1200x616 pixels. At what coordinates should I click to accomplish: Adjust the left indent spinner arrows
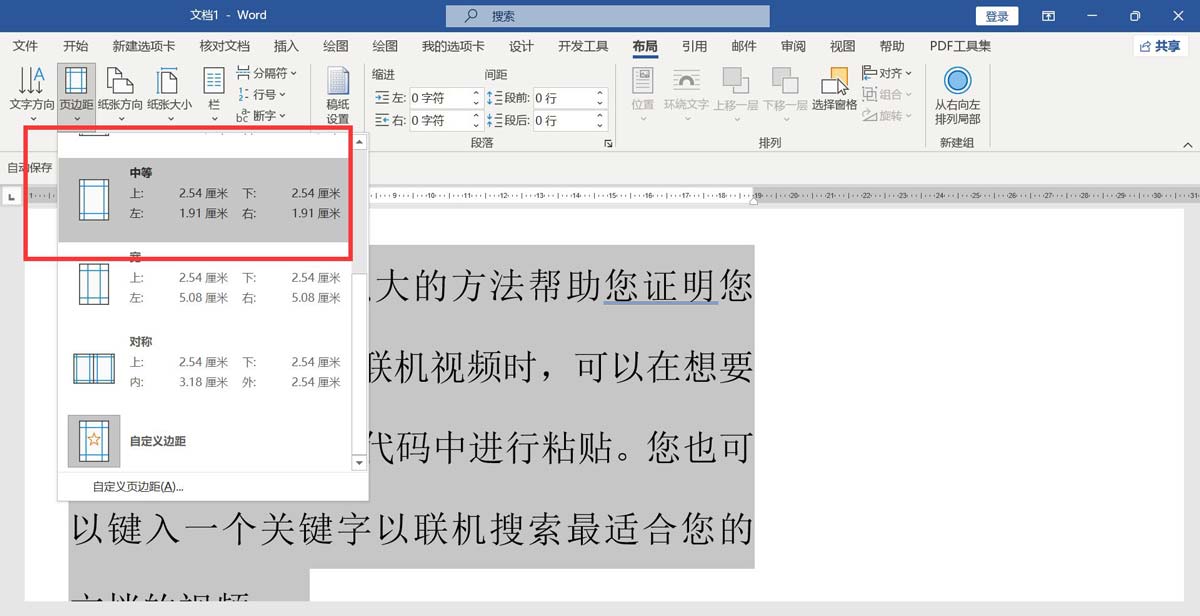(476, 98)
